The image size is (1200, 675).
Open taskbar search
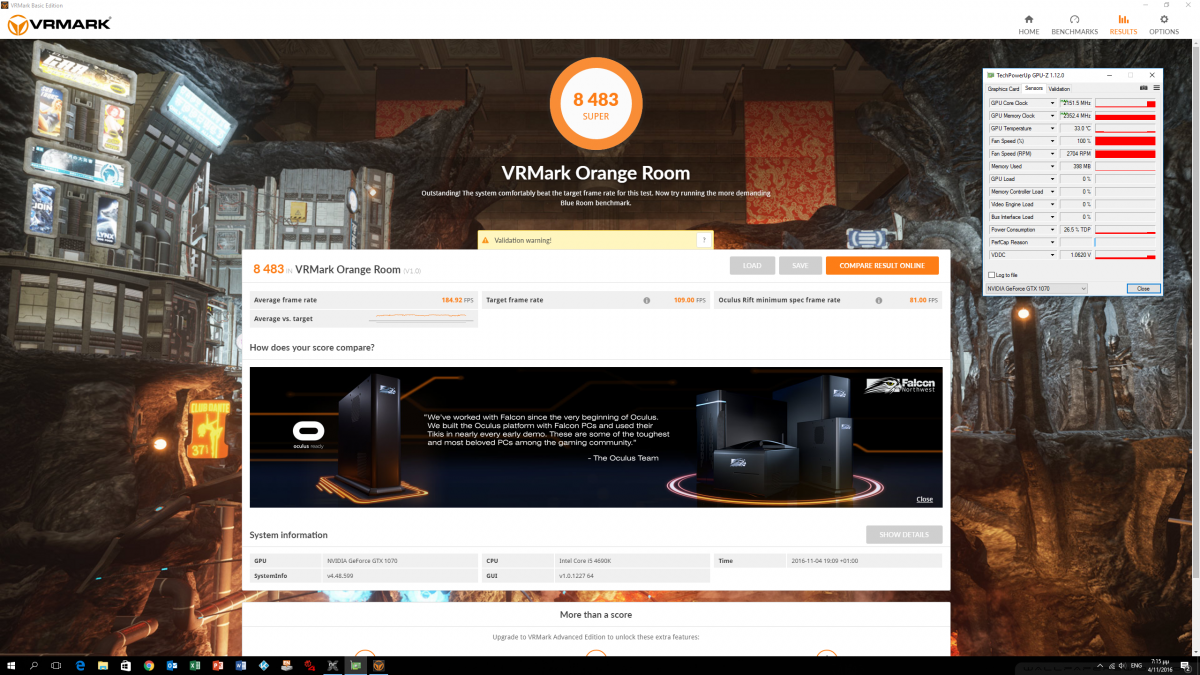click(x=34, y=665)
